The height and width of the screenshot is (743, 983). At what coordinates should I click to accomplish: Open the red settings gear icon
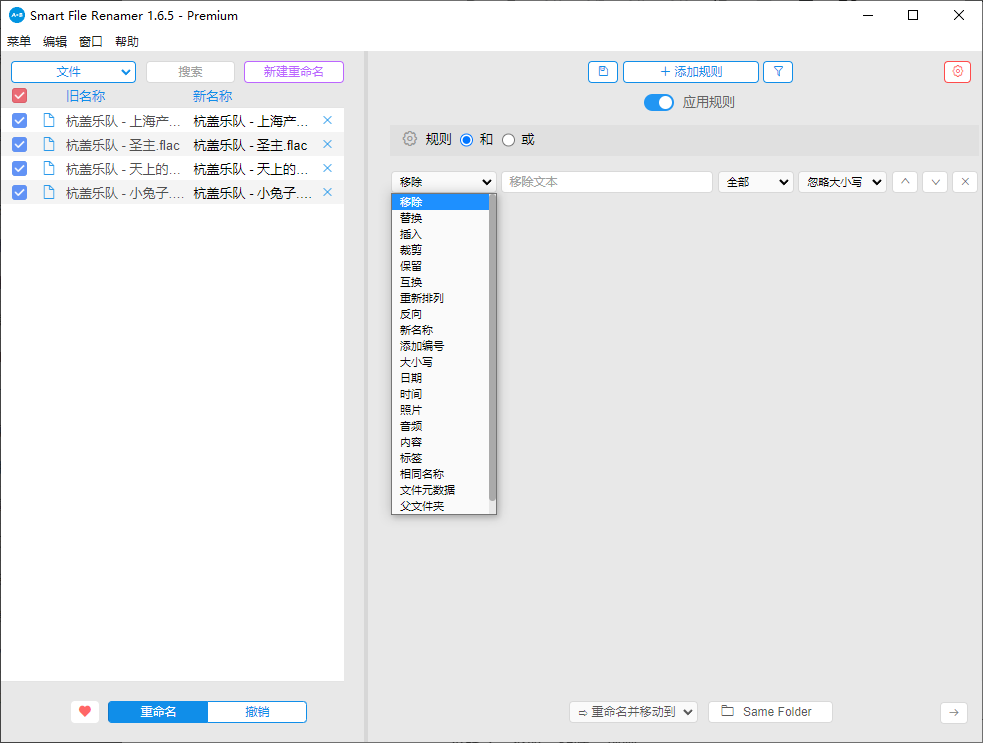957,72
